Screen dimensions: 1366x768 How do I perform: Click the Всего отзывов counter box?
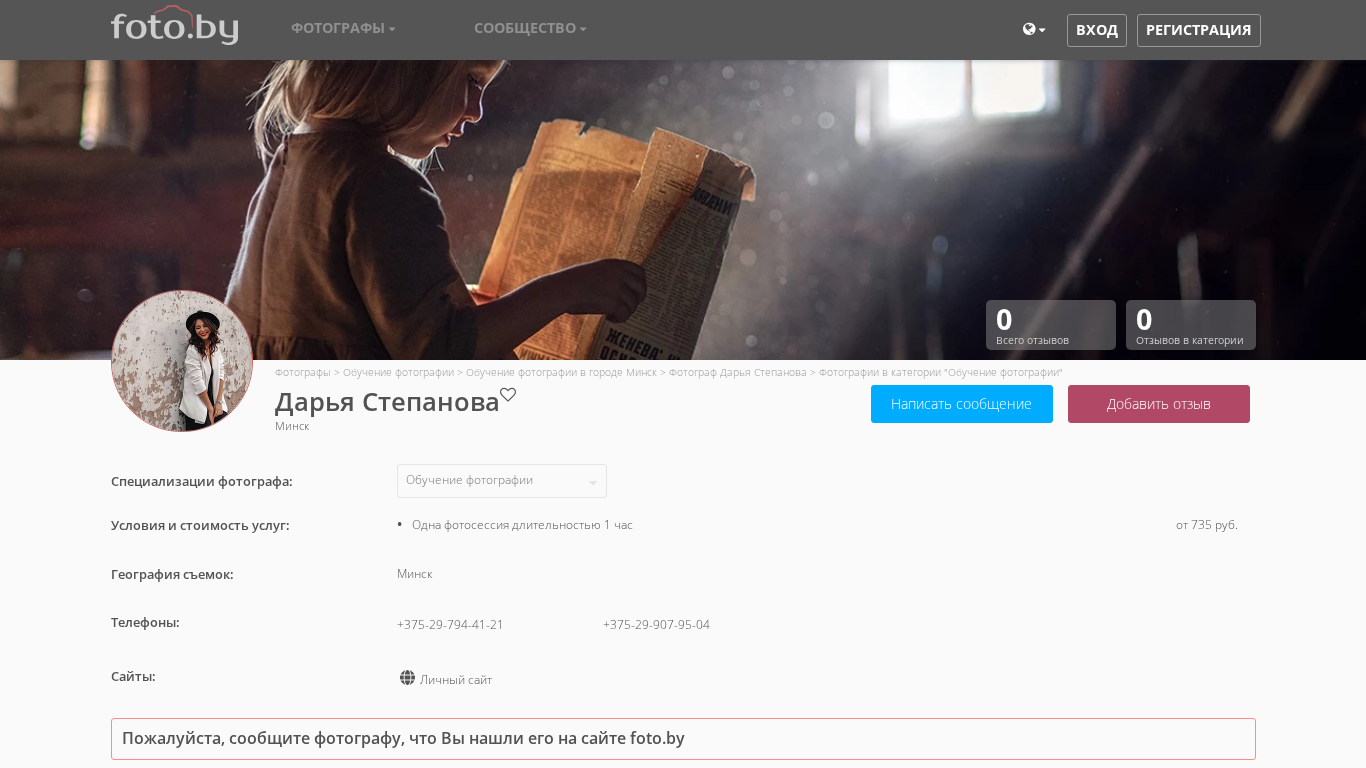(1051, 325)
